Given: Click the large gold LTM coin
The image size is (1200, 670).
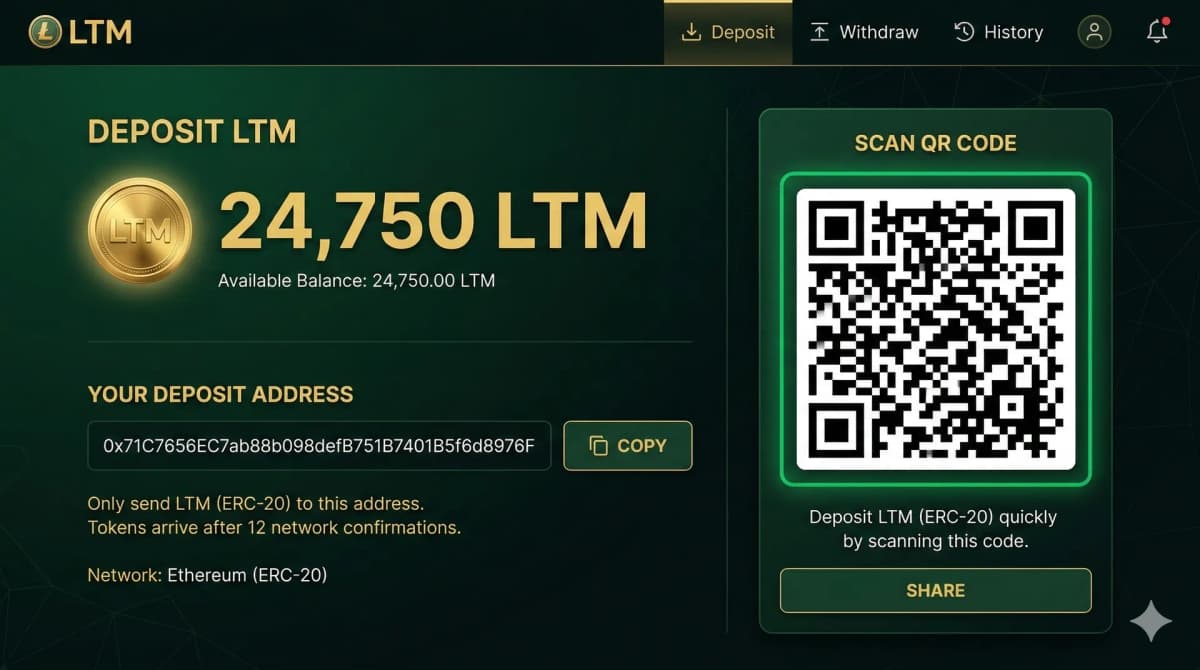Looking at the screenshot, I should (x=139, y=230).
